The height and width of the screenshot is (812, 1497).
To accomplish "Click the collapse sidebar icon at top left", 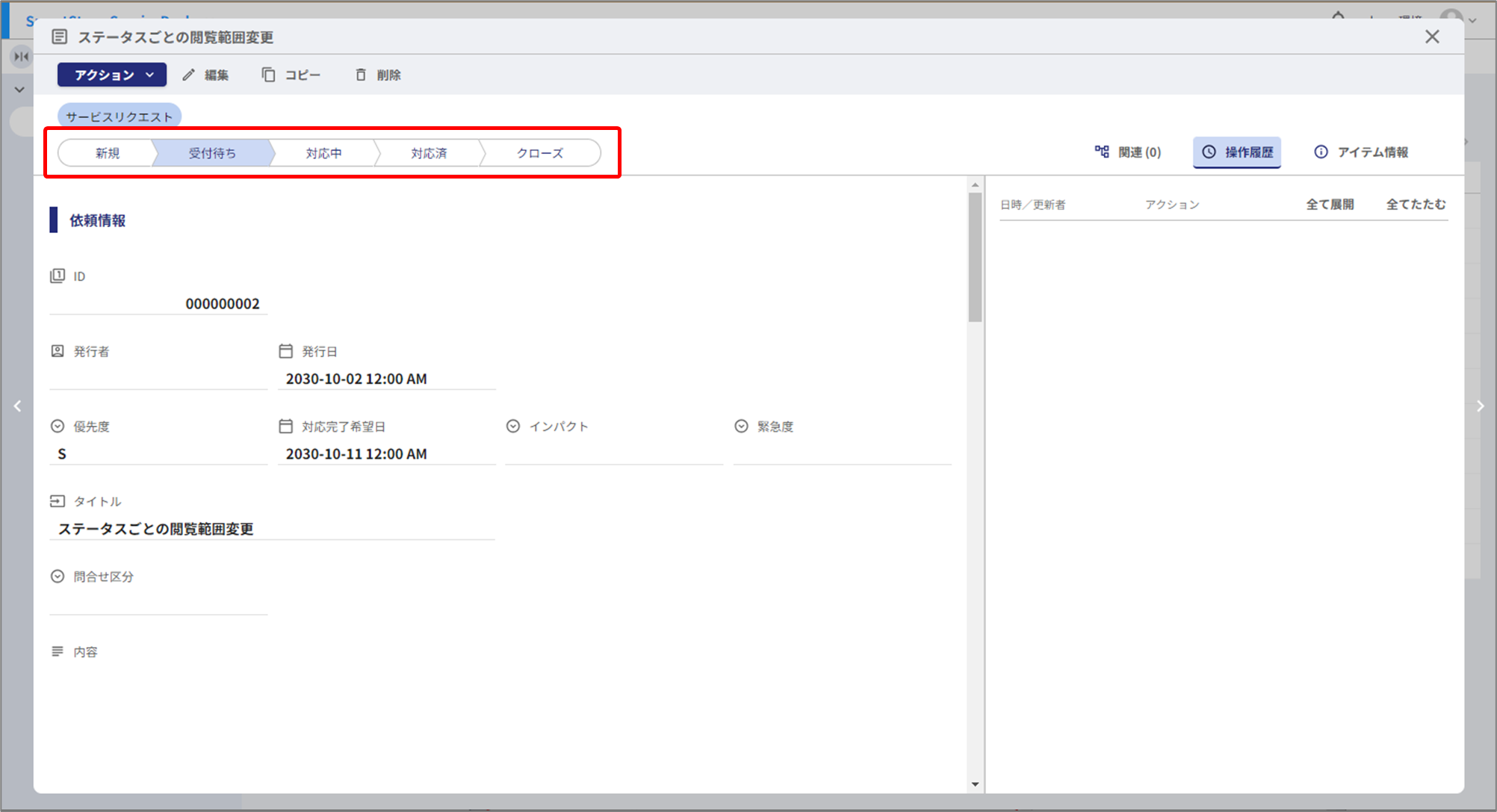I will 22,56.
